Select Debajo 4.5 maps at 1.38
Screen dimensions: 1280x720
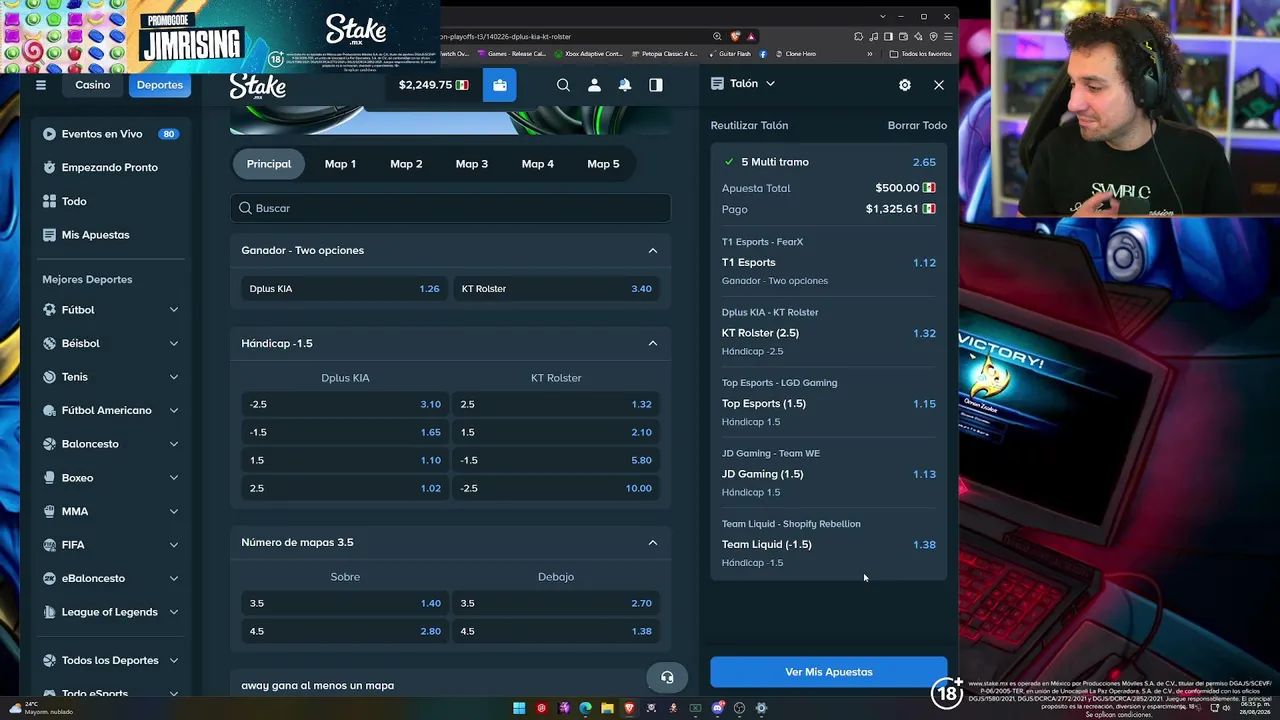556,631
